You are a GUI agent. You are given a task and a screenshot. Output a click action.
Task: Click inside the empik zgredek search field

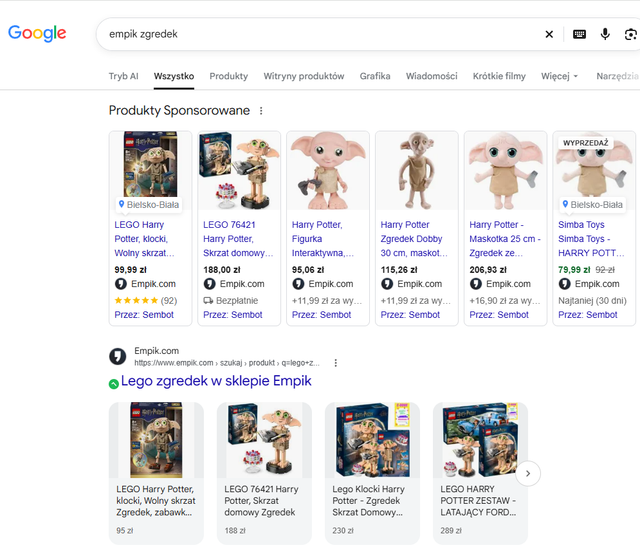[x=318, y=34]
